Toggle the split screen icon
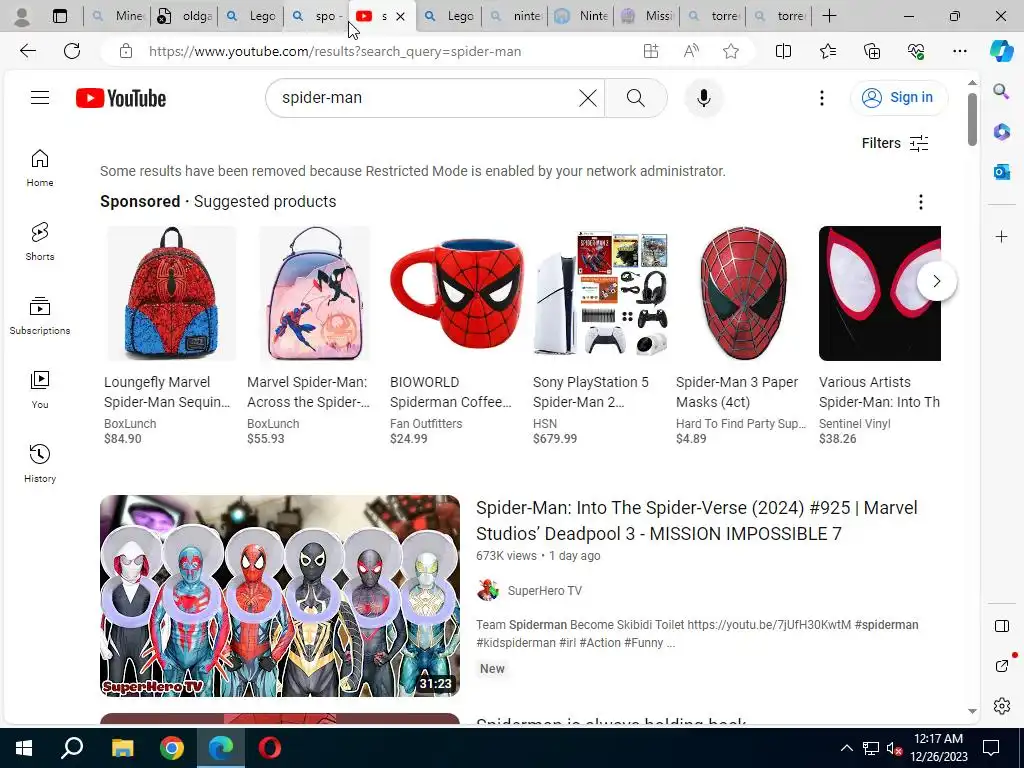This screenshot has width=1024, height=768. coord(783,51)
